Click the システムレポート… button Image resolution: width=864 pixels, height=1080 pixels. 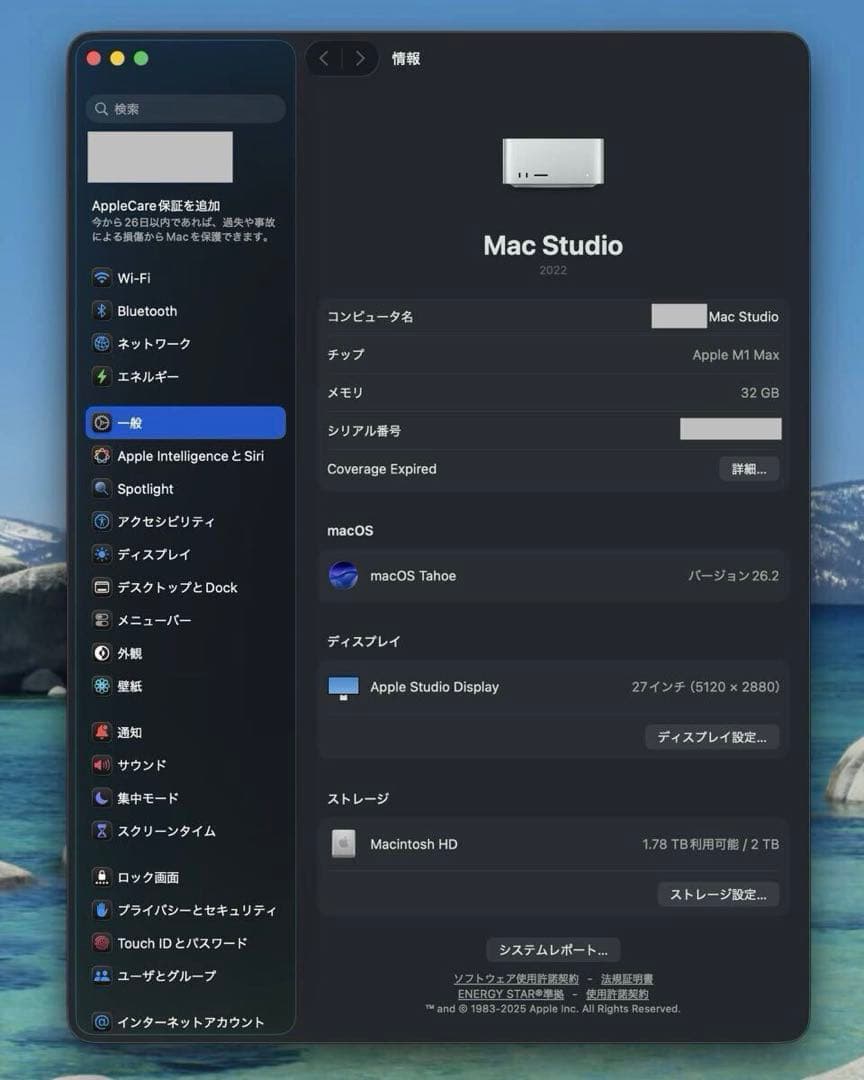pos(553,950)
